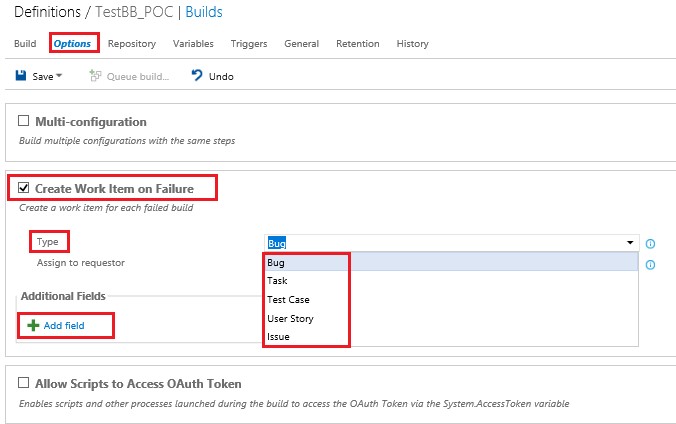The image size is (676, 424).
Task: Click the Type combo box text field
Action: 444,243
